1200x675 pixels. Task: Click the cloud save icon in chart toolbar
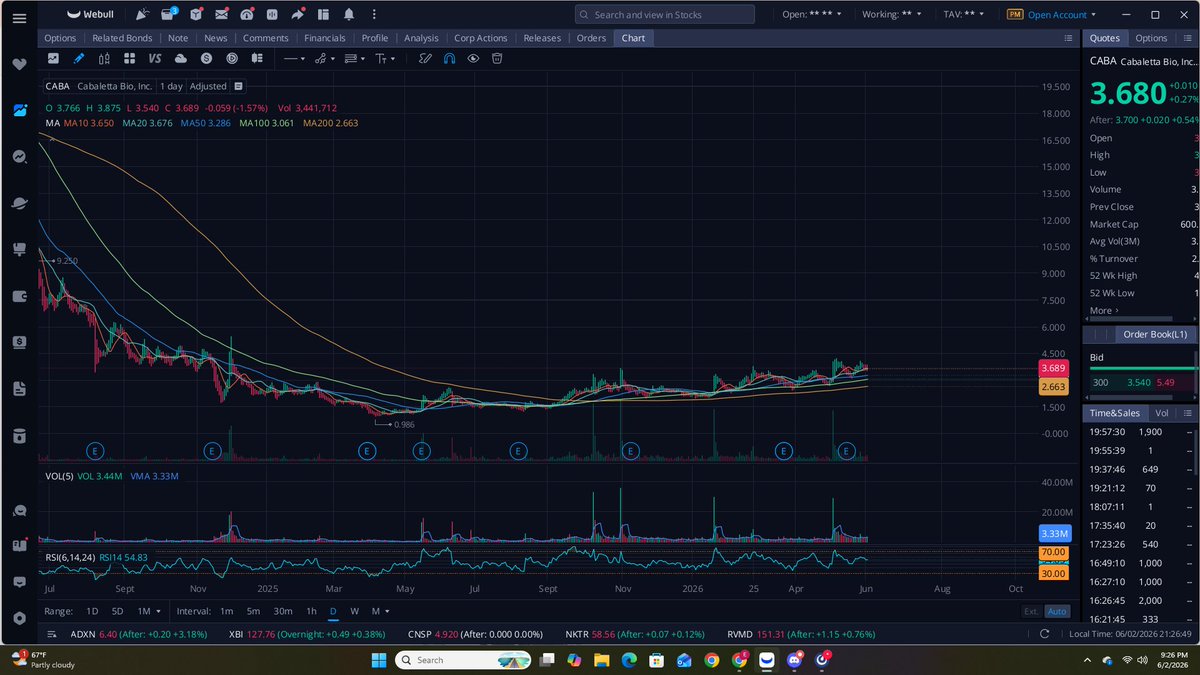[x=180, y=59]
